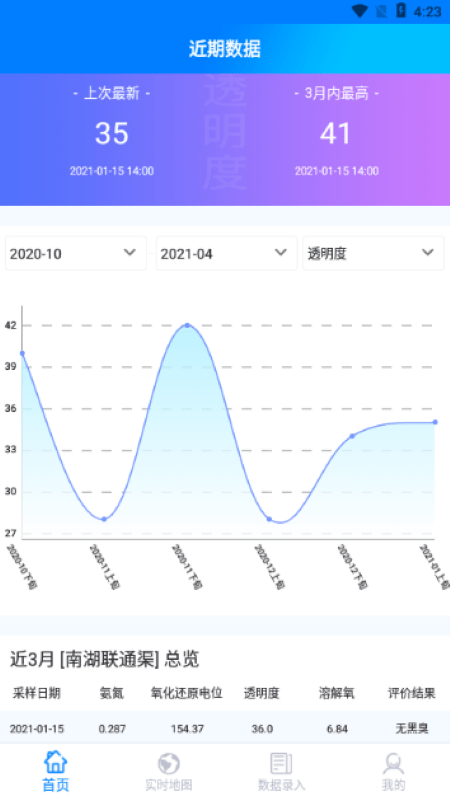Tap the 上次最新 value 35
450x800 pixels.
tap(112, 134)
